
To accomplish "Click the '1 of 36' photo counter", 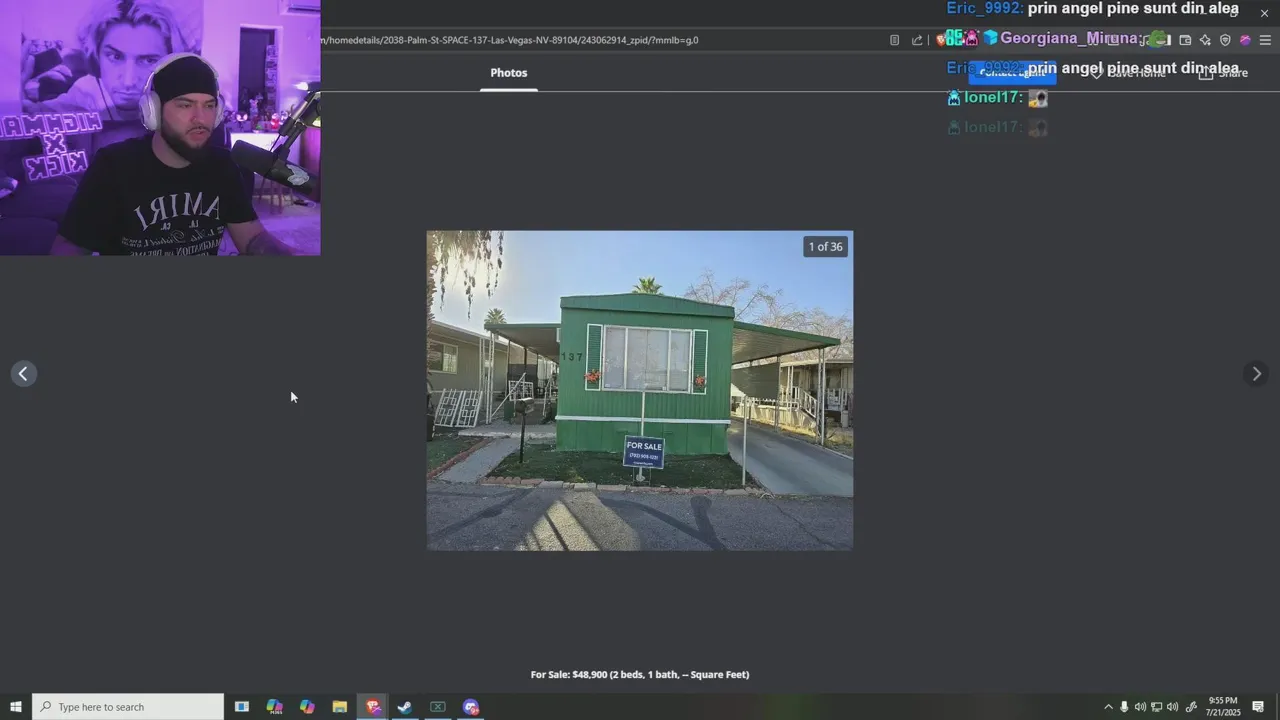I will pyautogui.click(x=826, y=247).
